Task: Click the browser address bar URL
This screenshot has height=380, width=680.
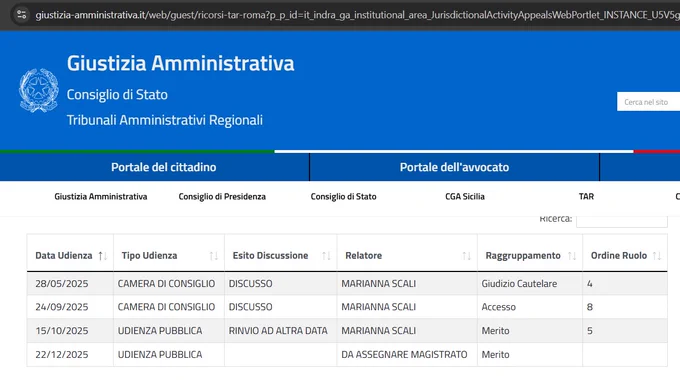Action: (357, 15)
